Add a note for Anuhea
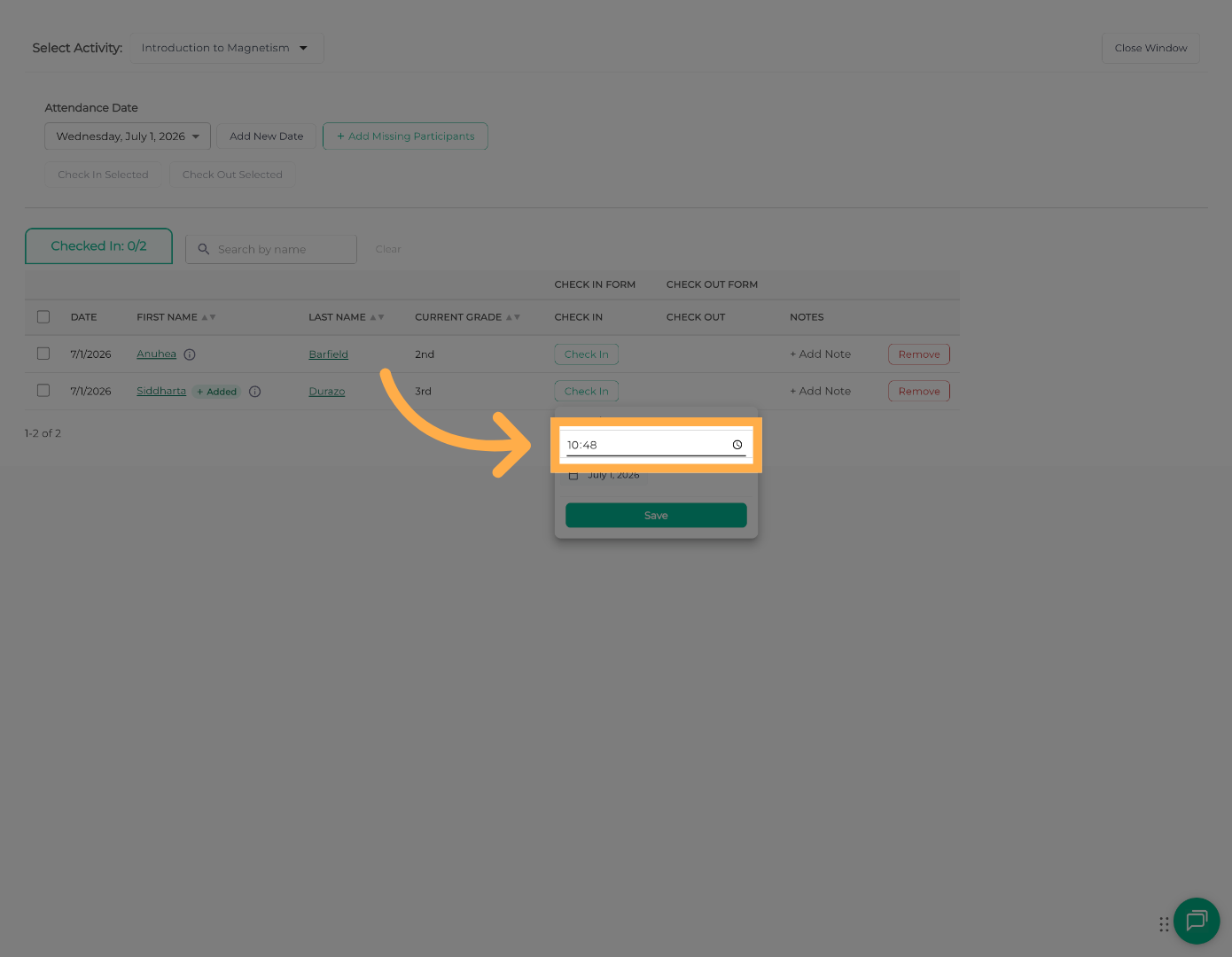The height and width of the screenshot is (957, 1232). 820,354
